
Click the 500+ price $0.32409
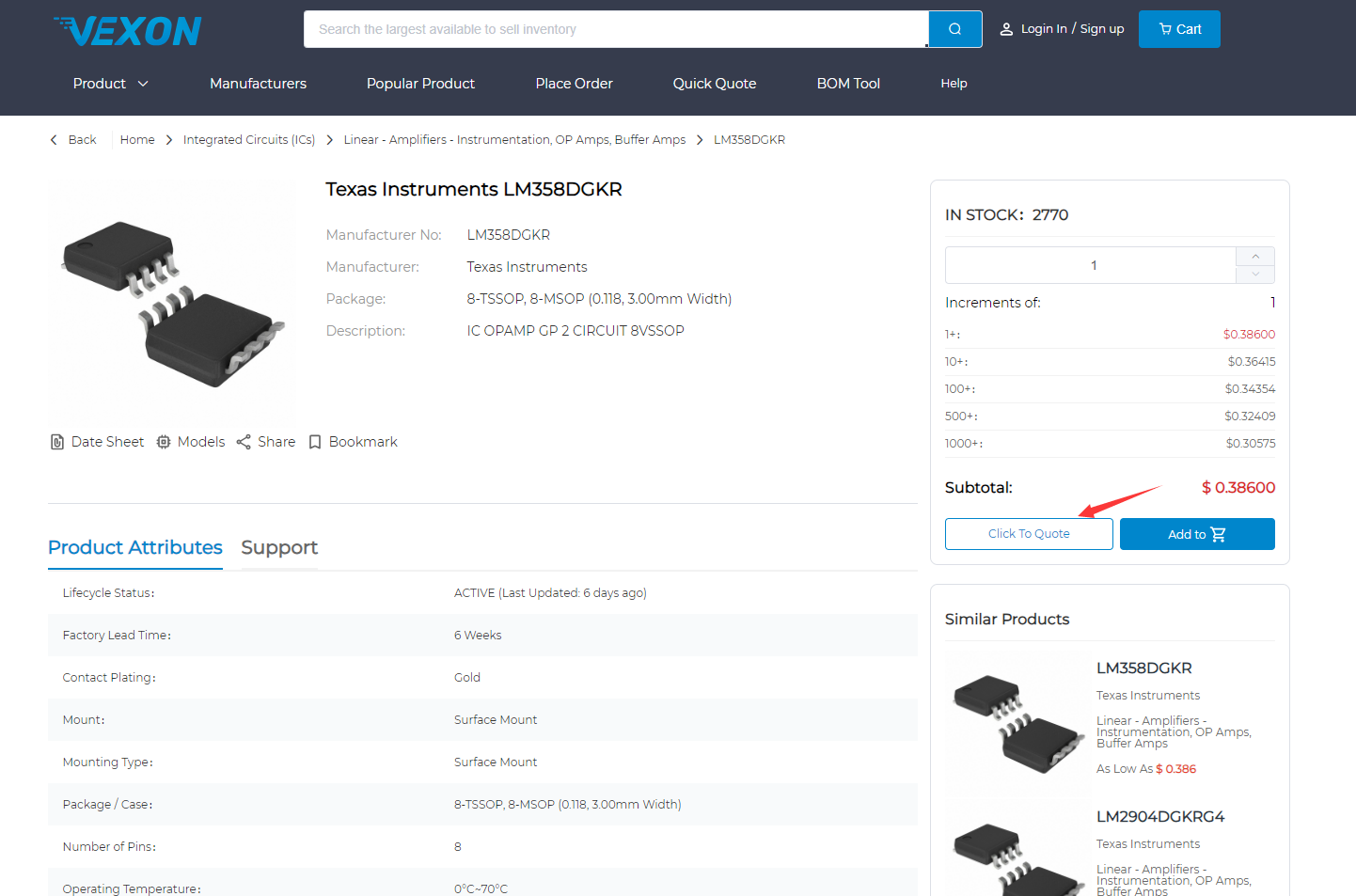point(1250,417)
